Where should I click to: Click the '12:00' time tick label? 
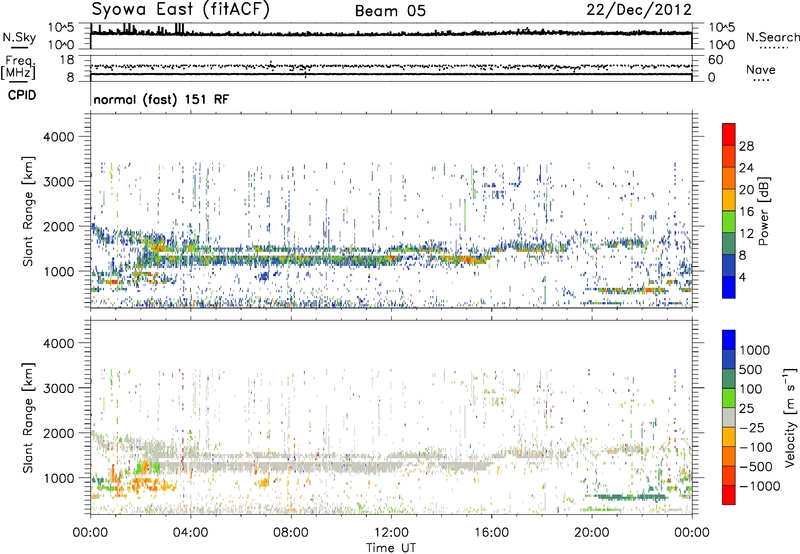tap(391, 533)
